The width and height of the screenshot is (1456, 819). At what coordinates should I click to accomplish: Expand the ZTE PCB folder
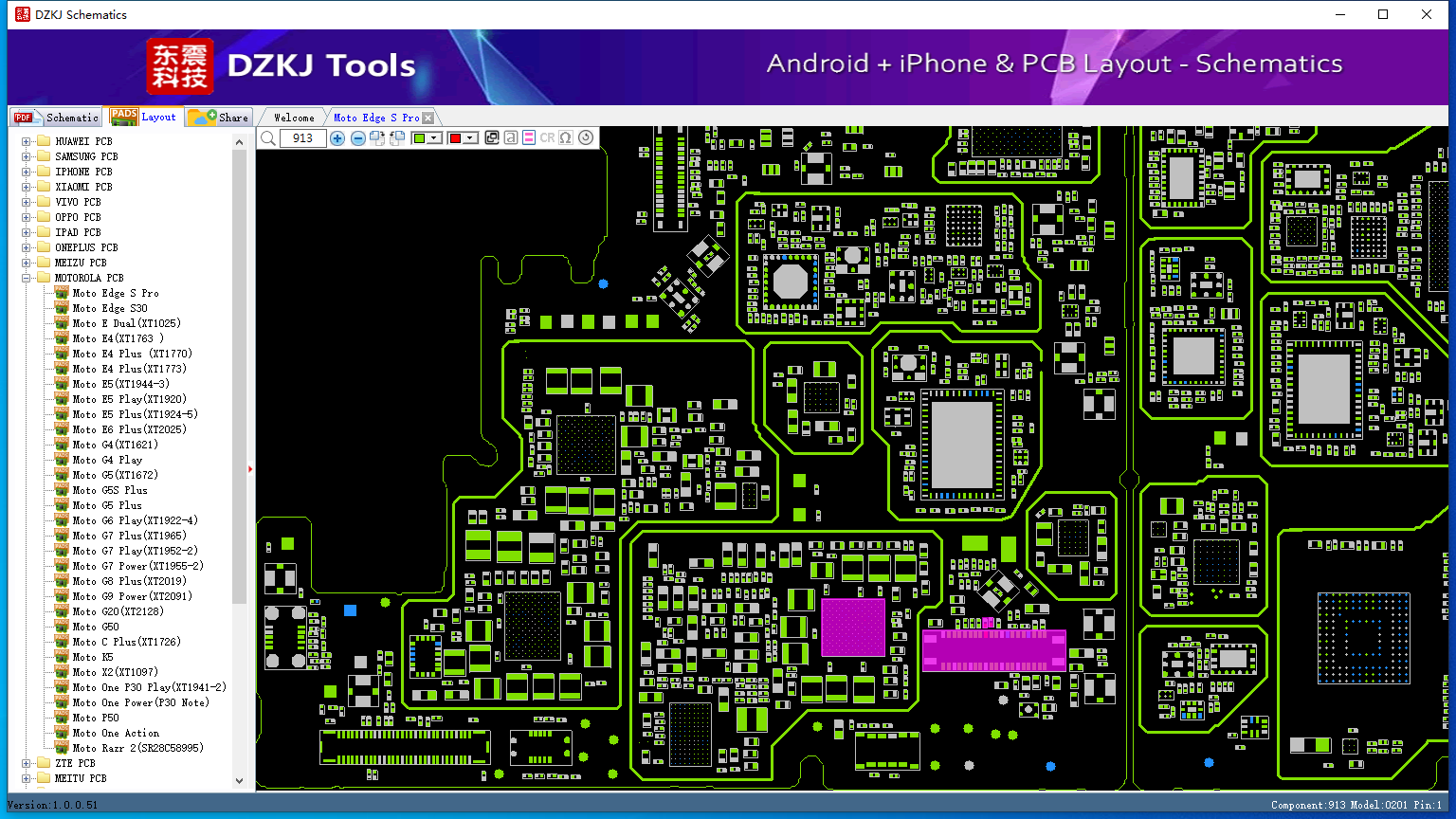(27, 763)
